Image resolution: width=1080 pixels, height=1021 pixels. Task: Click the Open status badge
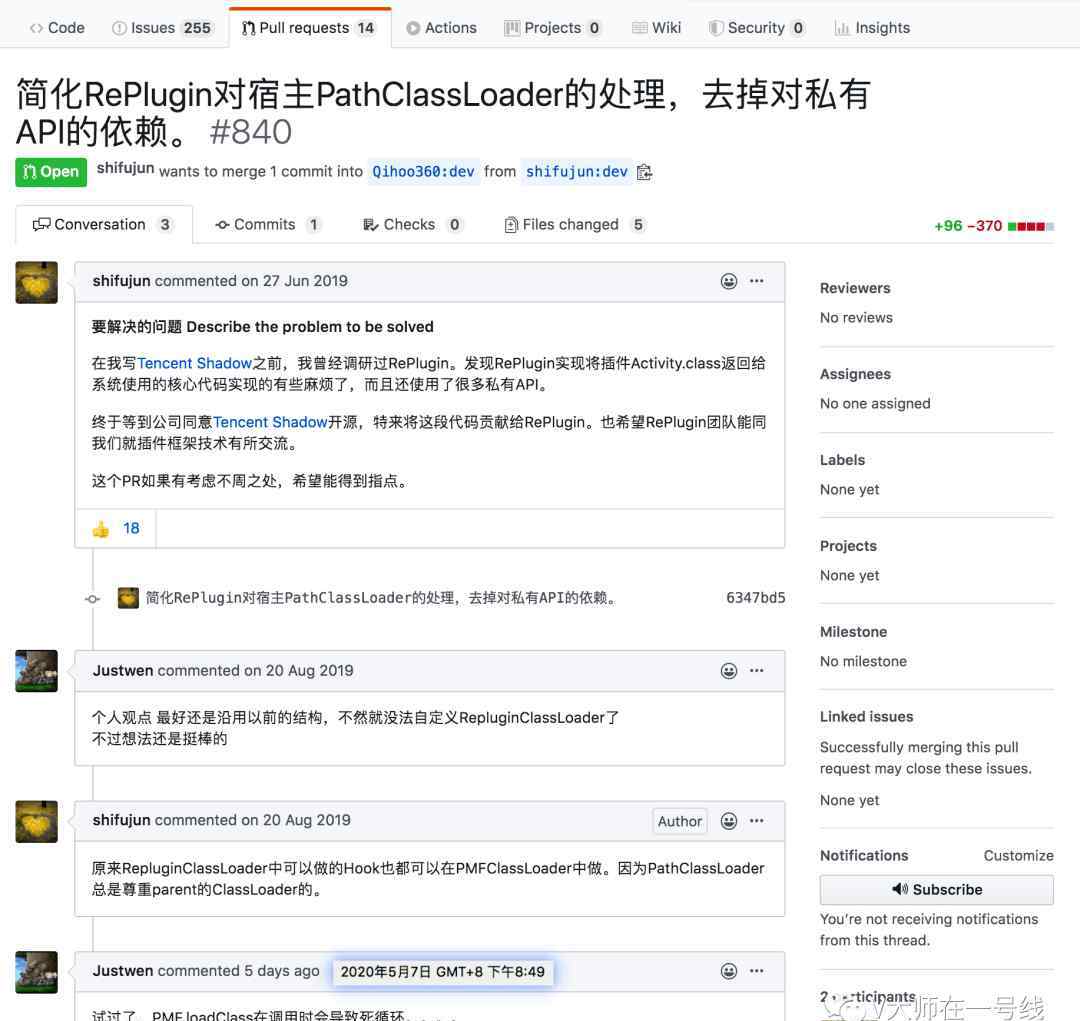coord(51,172)
